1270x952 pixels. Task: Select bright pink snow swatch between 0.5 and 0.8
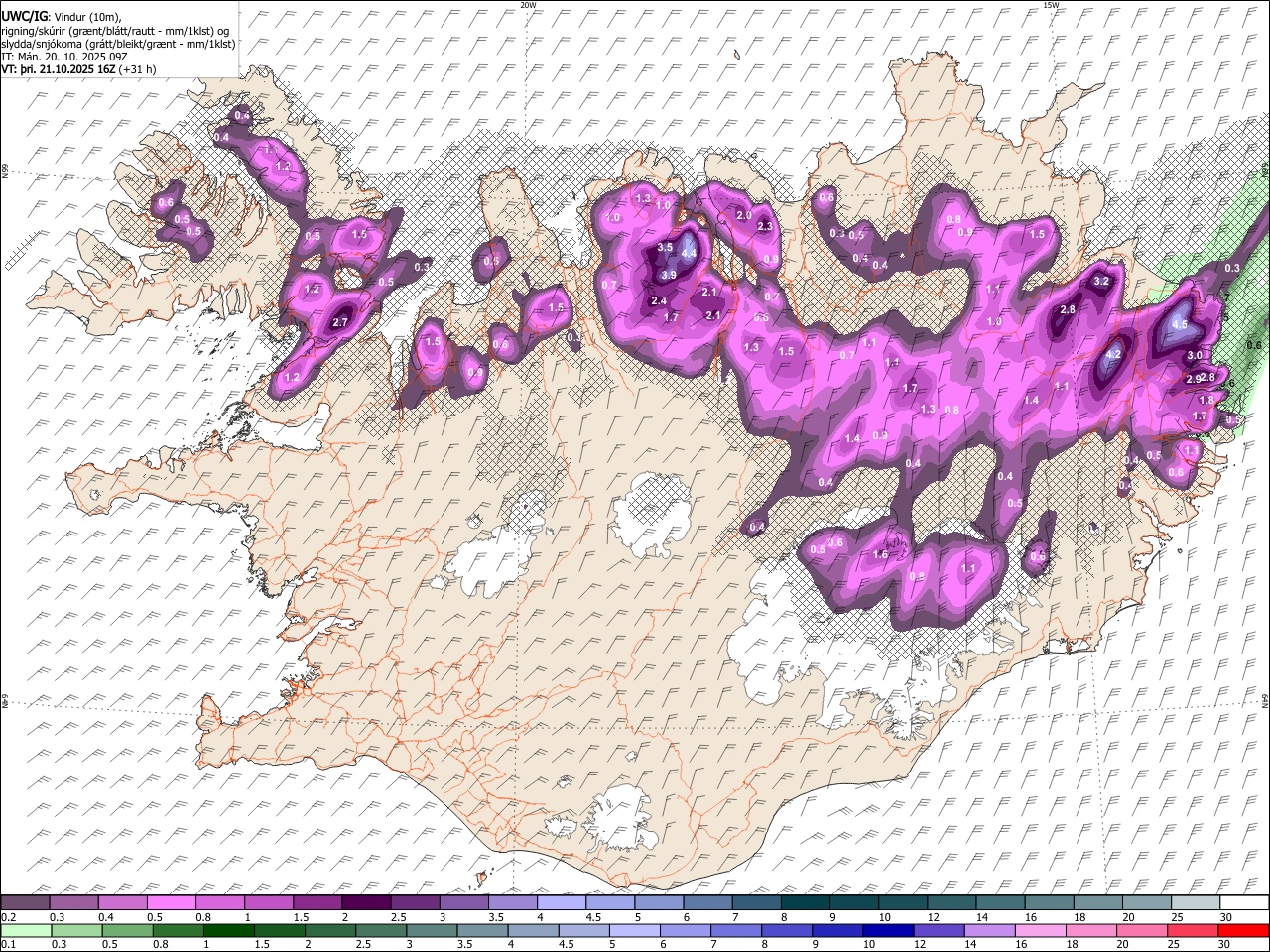click(171, 902)
